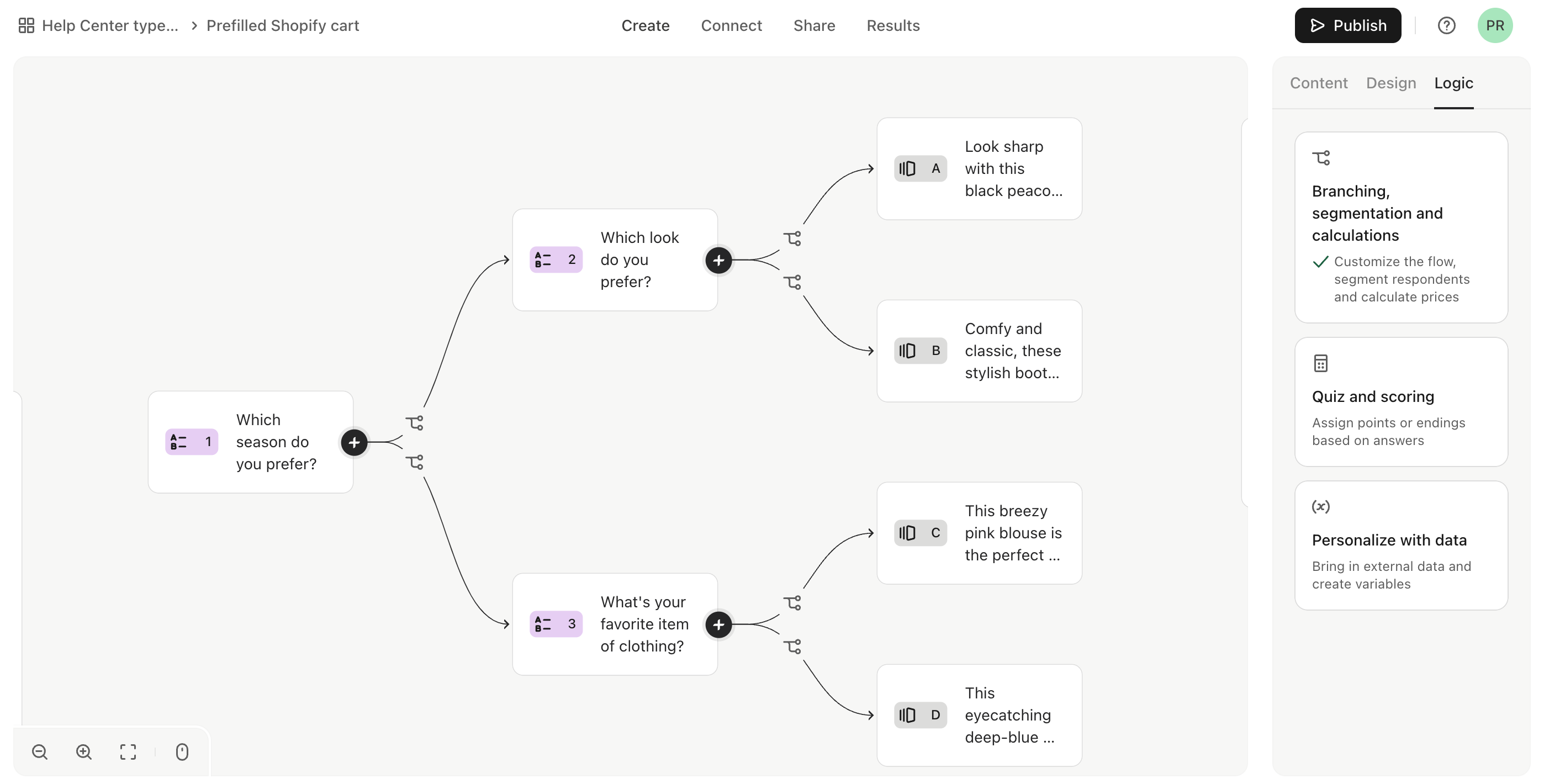Click the plus button after question 3
Viewport: 1544px width, 784px height.
[x=718, y=624]
